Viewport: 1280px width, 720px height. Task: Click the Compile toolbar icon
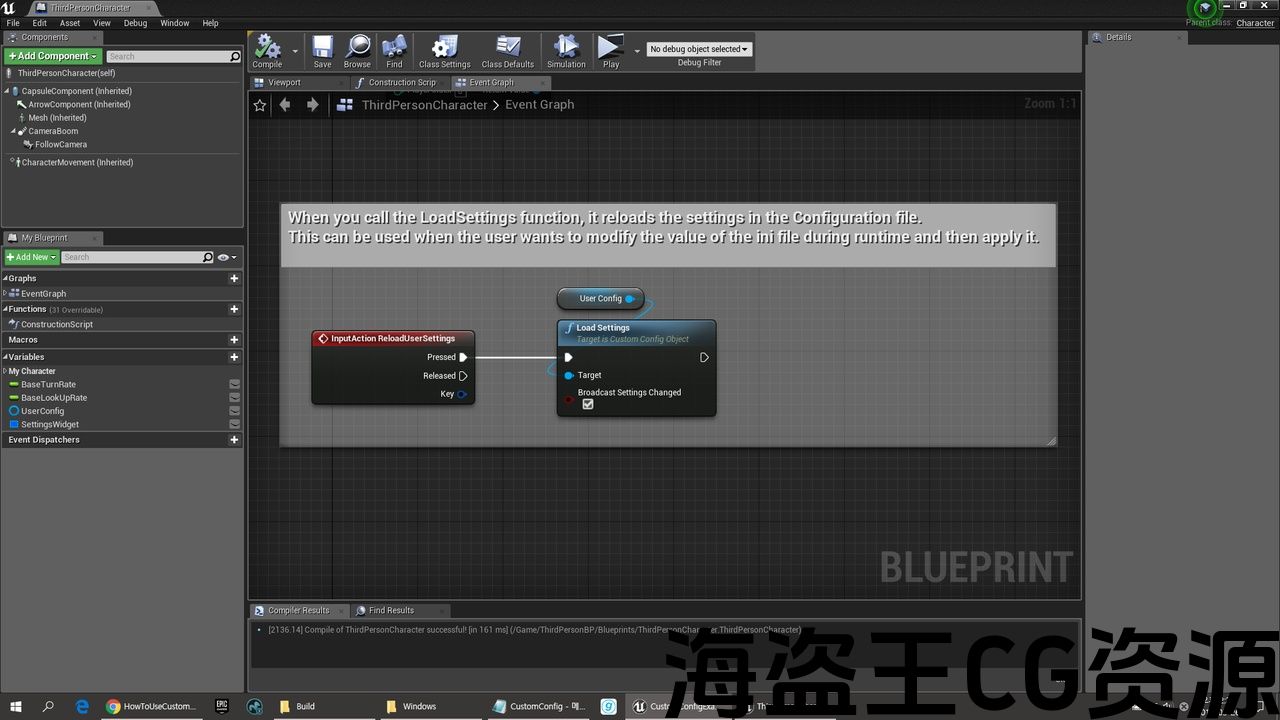[x=267, y=50]
